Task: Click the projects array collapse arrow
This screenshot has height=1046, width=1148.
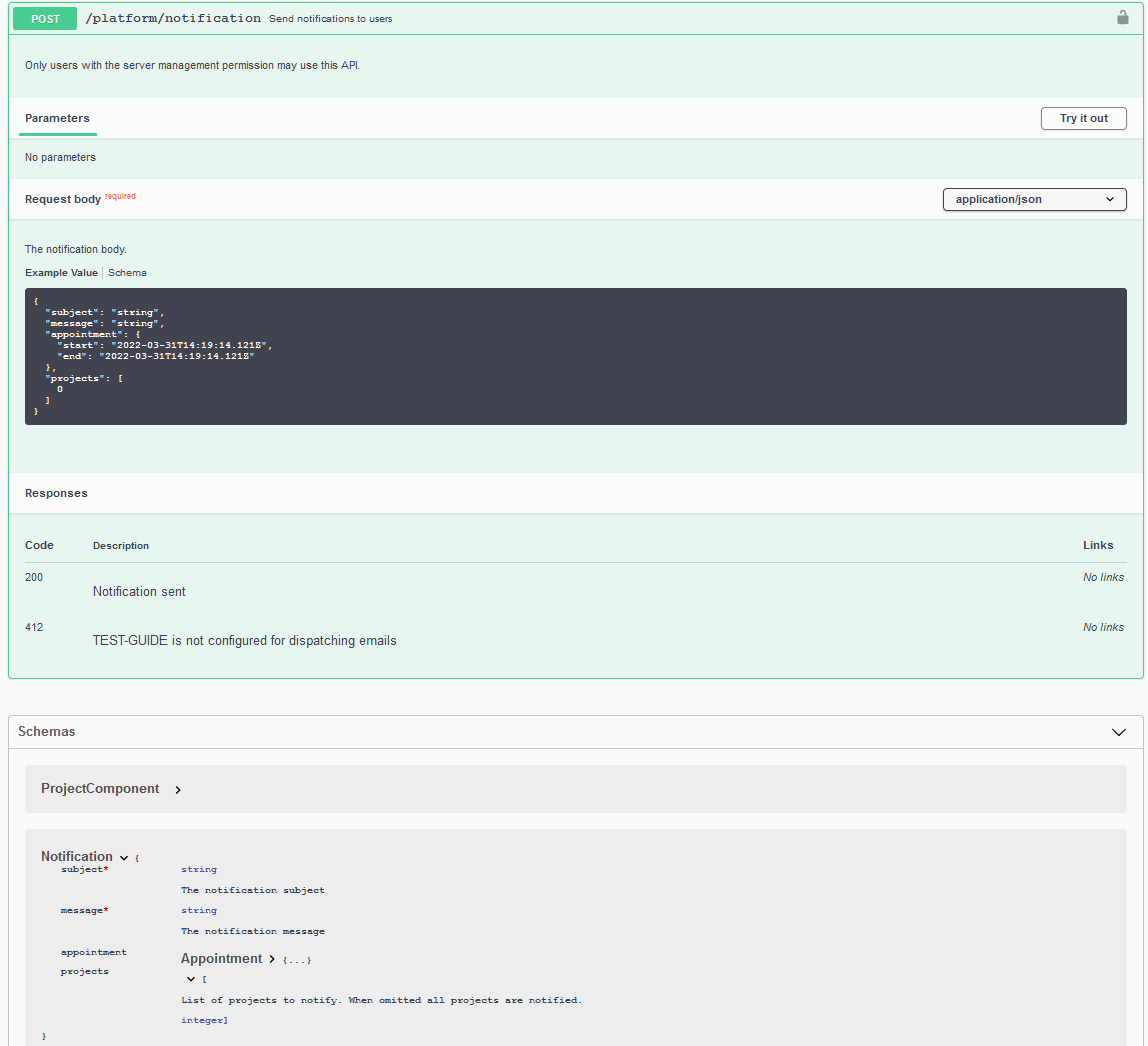Action: (189, 978)
